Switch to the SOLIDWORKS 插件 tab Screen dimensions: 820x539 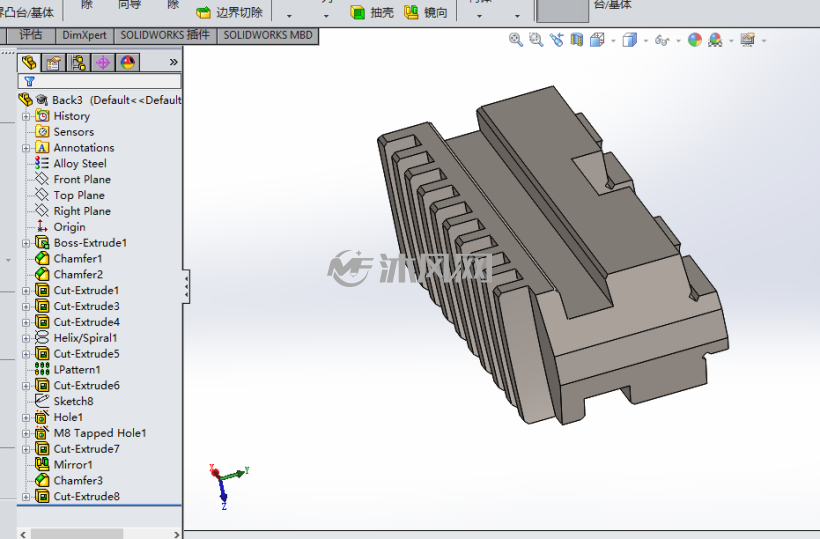pos(165,35)
